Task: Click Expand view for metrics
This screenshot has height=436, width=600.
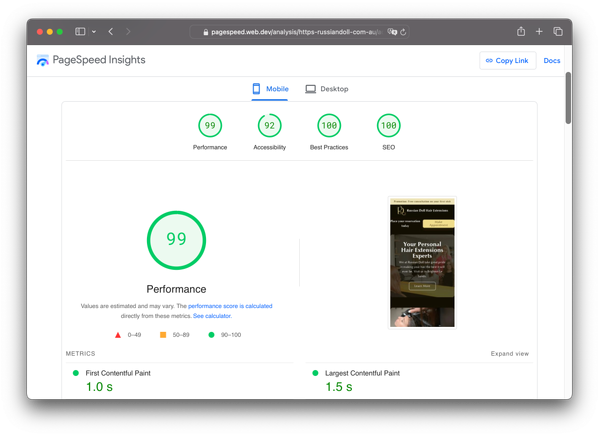Action: pyautogui.click(x=510, y=353)
